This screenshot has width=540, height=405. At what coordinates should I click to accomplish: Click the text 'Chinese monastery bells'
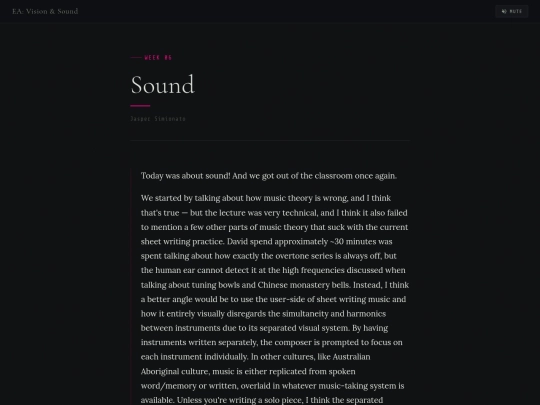point(304,285)
